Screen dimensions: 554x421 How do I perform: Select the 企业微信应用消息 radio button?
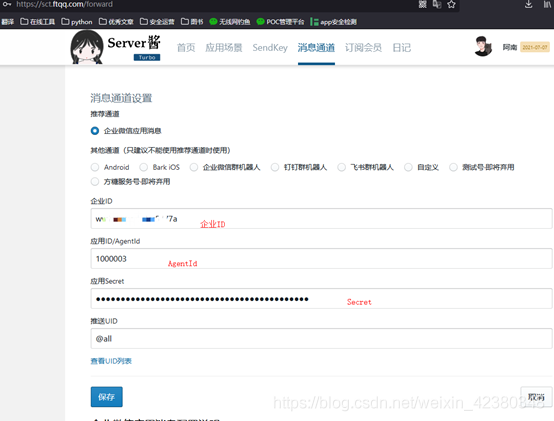coord(95,131)
